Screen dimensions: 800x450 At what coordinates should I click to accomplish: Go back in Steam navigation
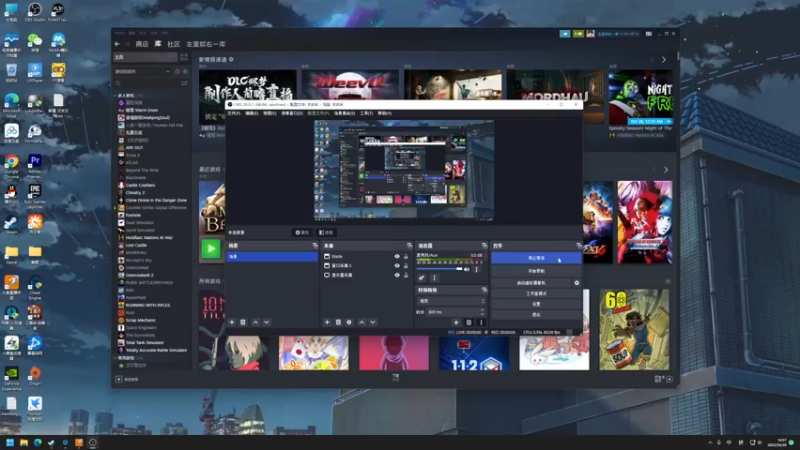click(117, 44)
